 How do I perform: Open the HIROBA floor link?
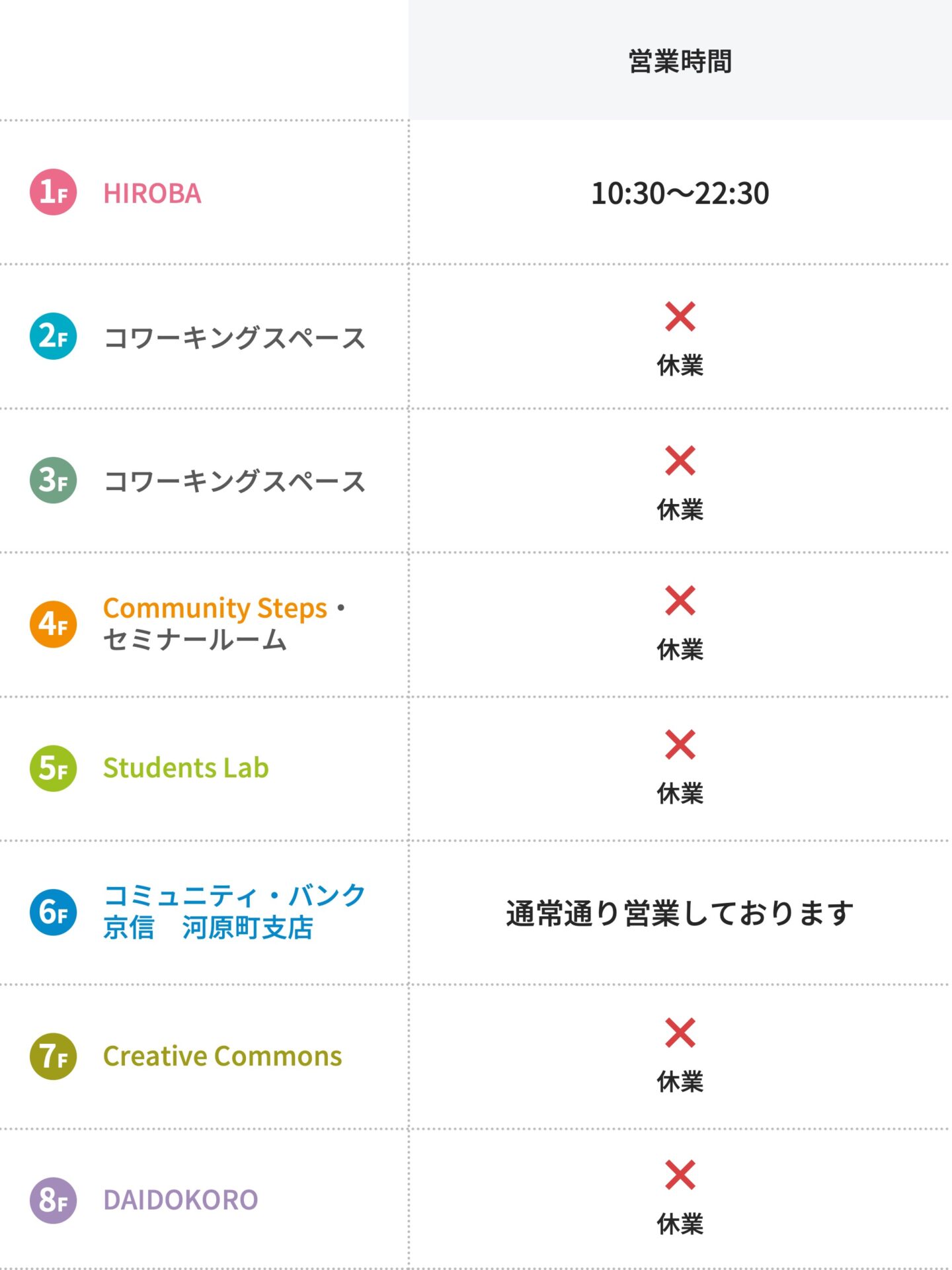(152, 193)
